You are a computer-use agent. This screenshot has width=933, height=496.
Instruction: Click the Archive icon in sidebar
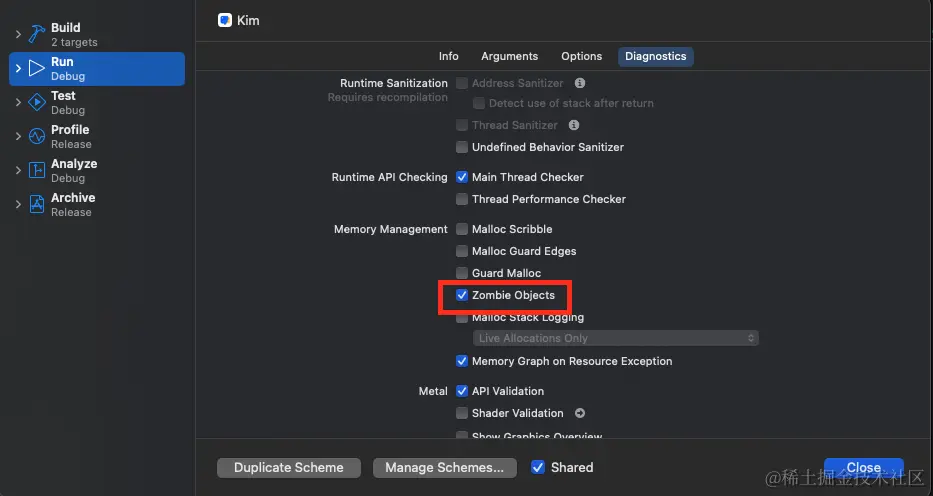tap(37, 204)
